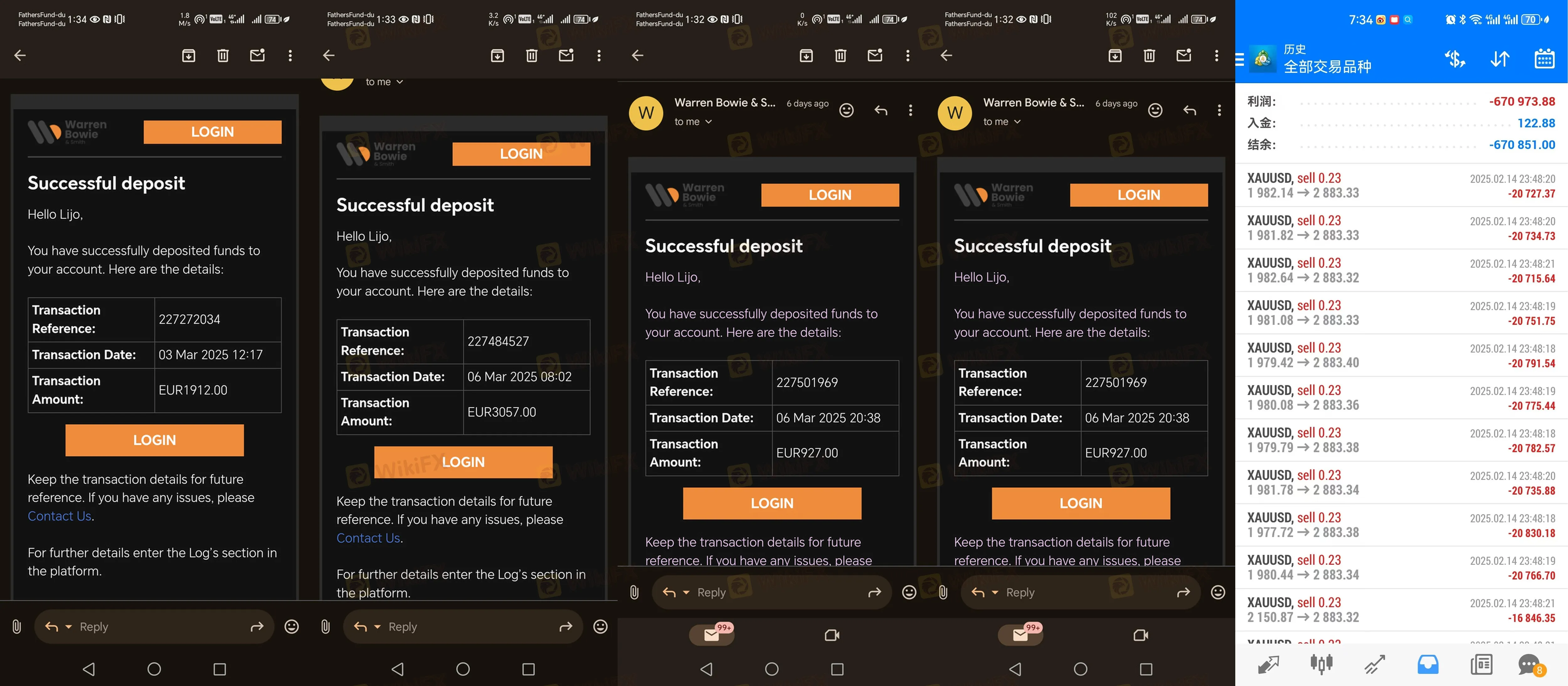Mark the EUR1912.00 email as unread
This screenshot has width=1568, height=686.
[257, 56]
